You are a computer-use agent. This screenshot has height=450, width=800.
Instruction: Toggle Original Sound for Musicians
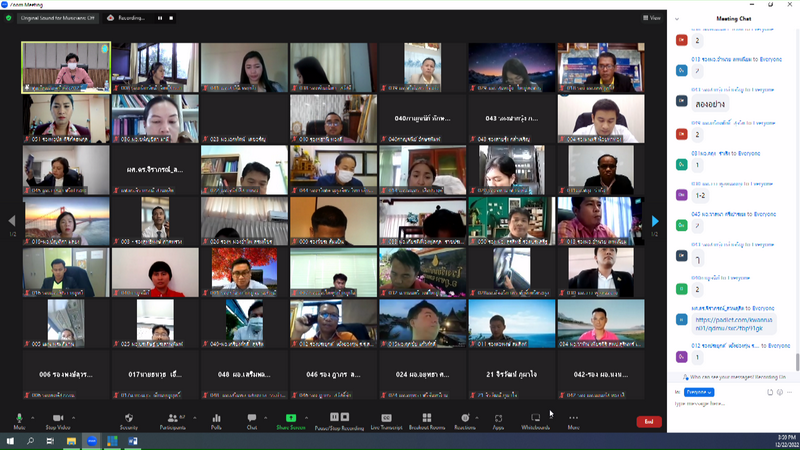[x=58, y=18]
